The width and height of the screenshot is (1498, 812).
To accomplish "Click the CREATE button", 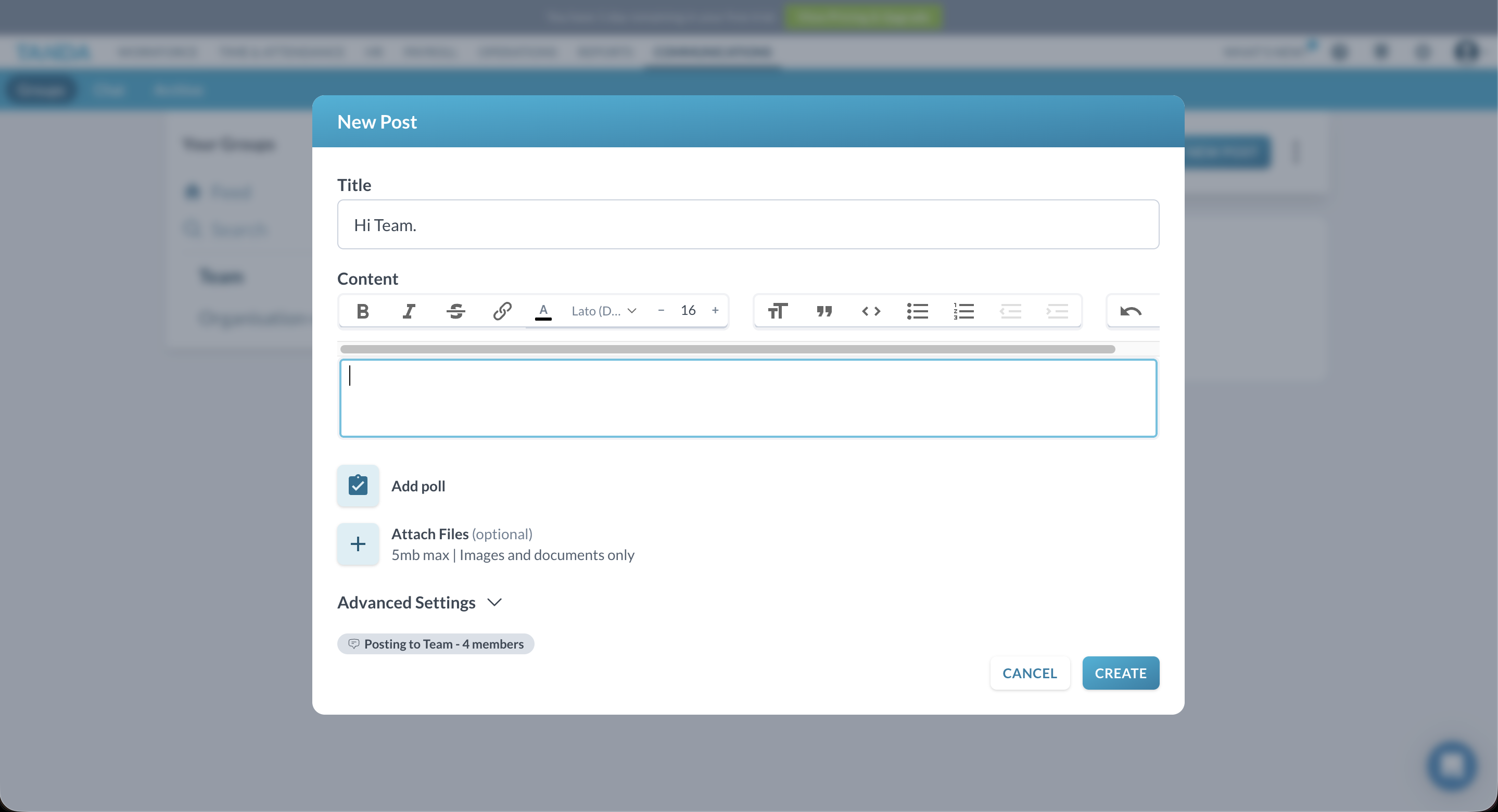I will point(1121,673).
